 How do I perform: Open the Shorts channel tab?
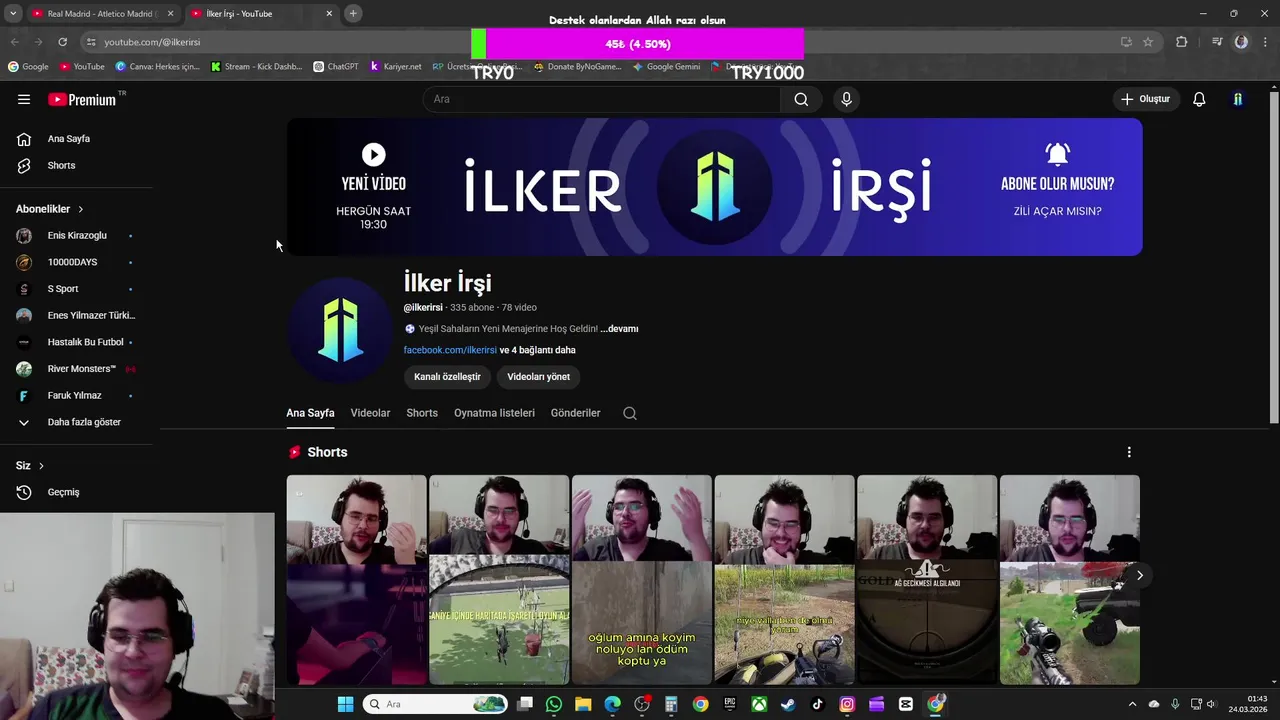(422, 413)
